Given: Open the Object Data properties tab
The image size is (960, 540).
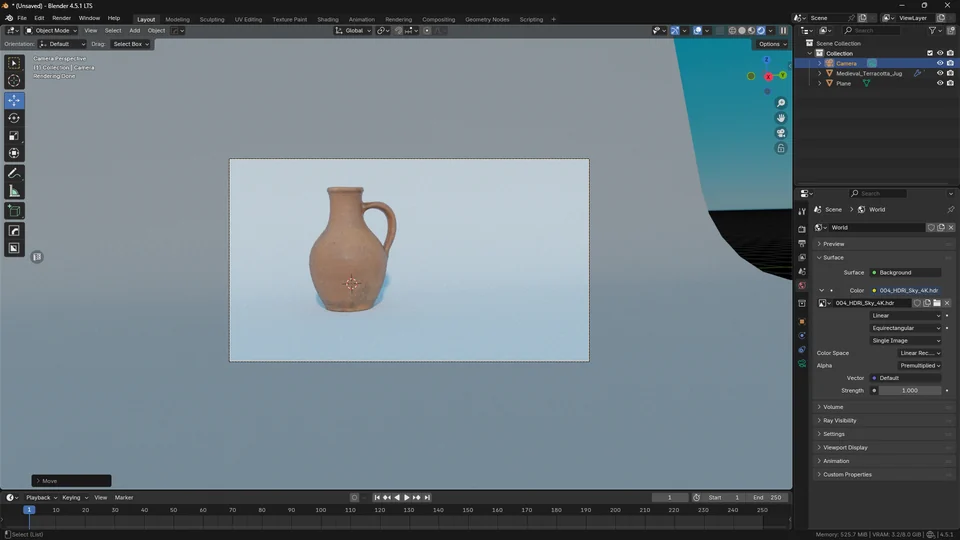Looking at the screenshot, I should pyautogui.click(x=802, y=364).
